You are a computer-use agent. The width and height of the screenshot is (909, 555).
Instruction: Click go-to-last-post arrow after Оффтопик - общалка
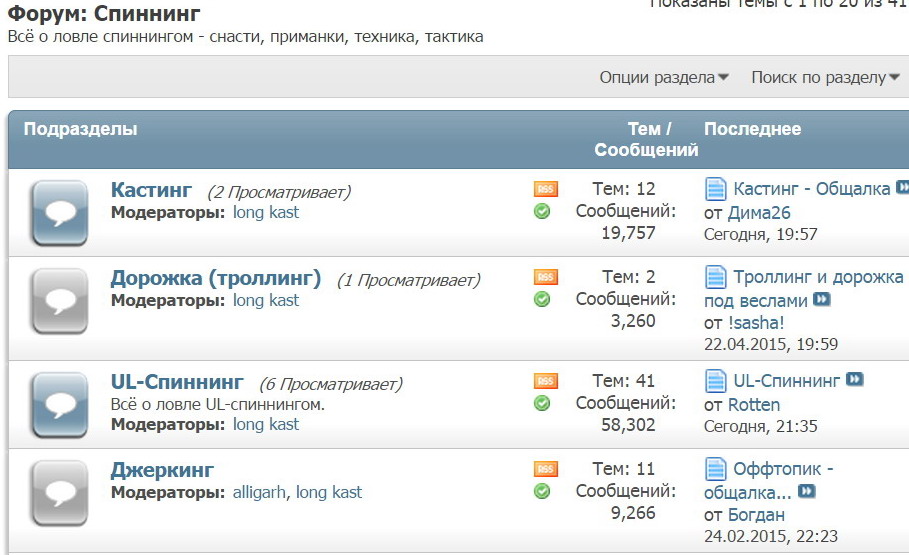(806, 492)
